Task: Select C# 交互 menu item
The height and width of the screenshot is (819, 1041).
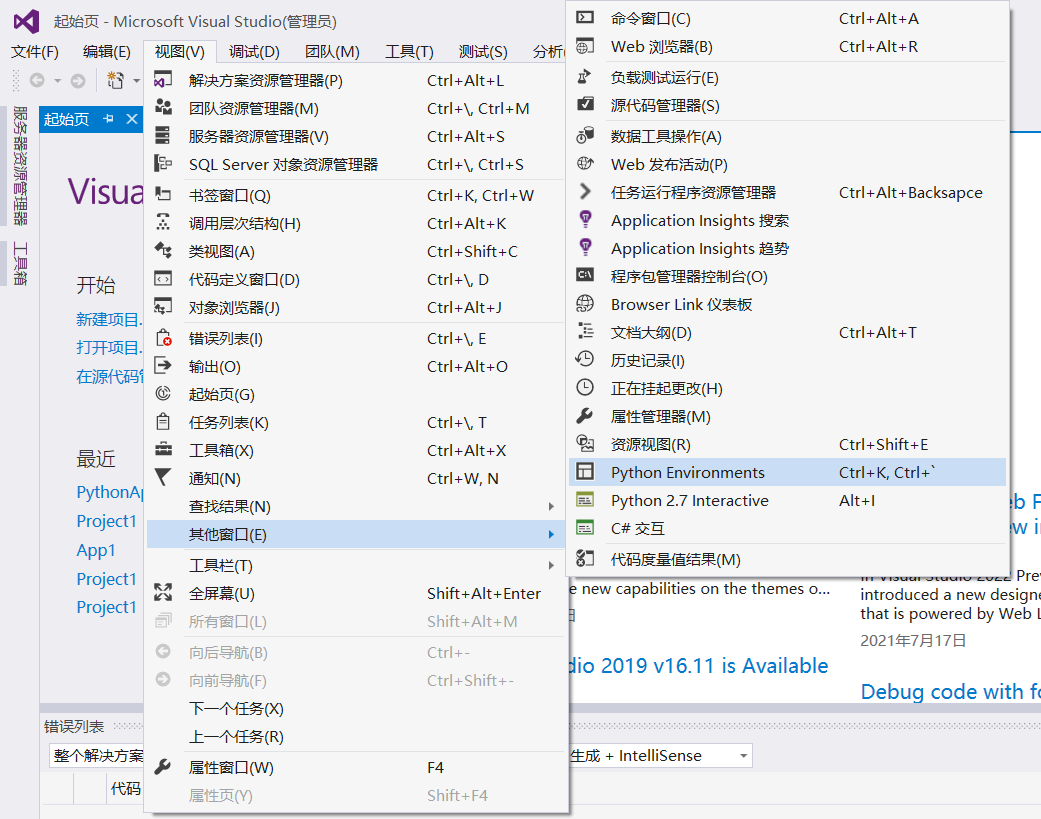Action: (787, 528)
